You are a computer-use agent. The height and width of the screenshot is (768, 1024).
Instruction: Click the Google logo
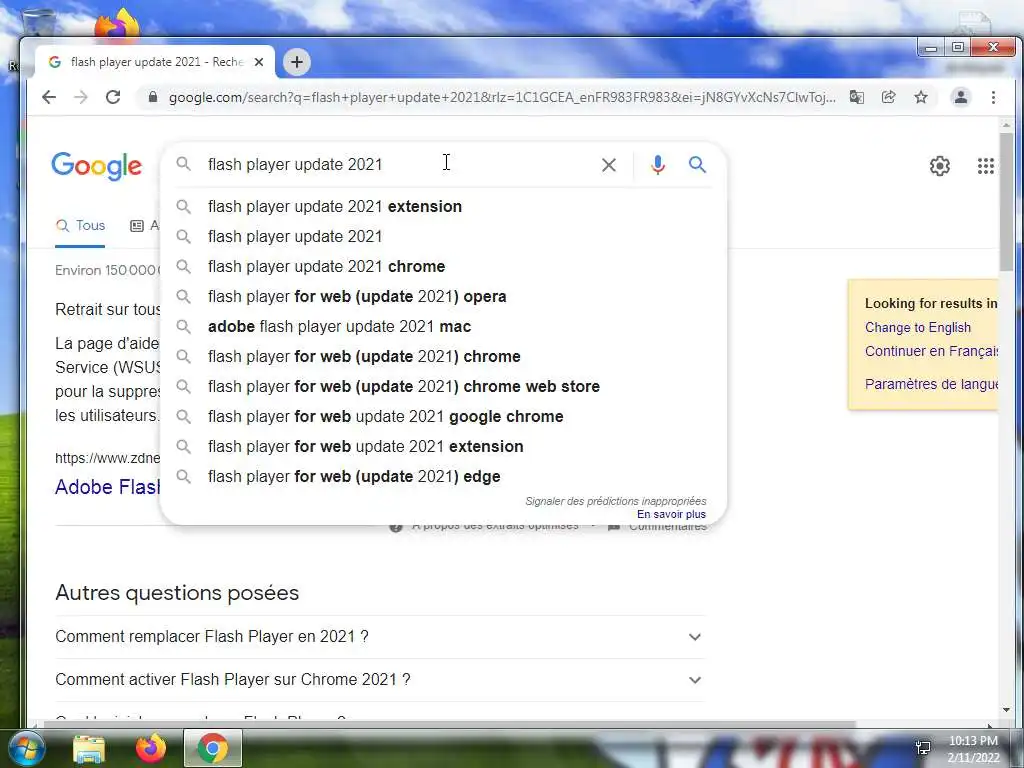coord(97,166)
